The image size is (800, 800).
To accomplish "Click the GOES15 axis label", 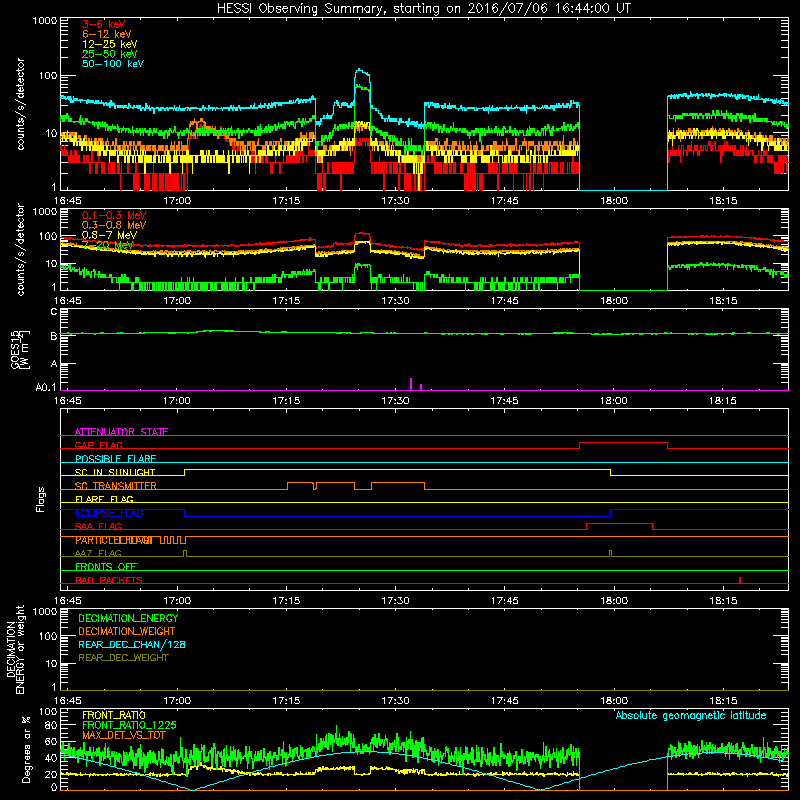I will point(16,349).
